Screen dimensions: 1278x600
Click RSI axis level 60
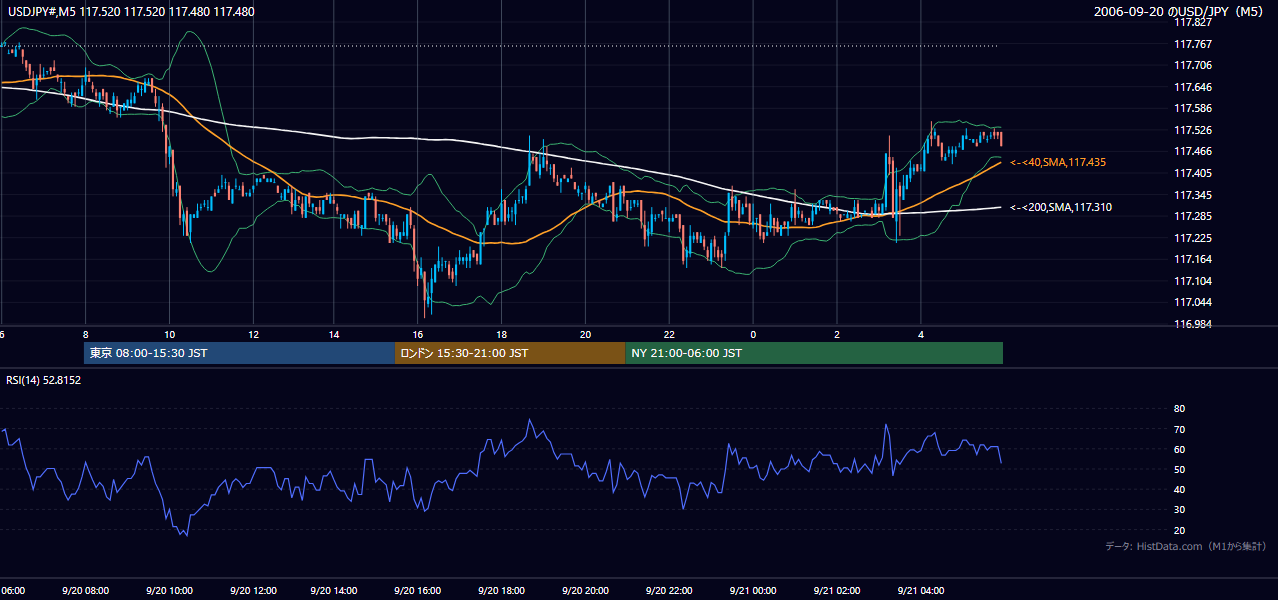pos(1180,449)
